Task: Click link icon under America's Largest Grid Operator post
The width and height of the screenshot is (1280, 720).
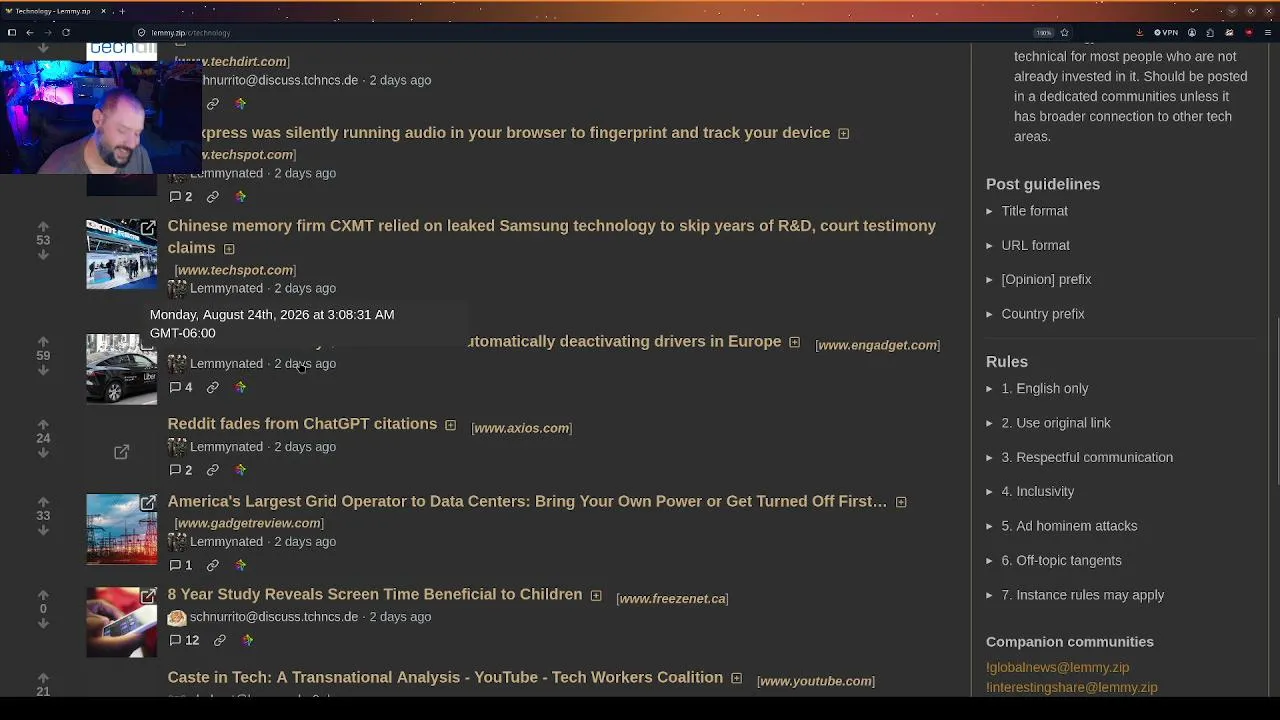Action: 213,565
